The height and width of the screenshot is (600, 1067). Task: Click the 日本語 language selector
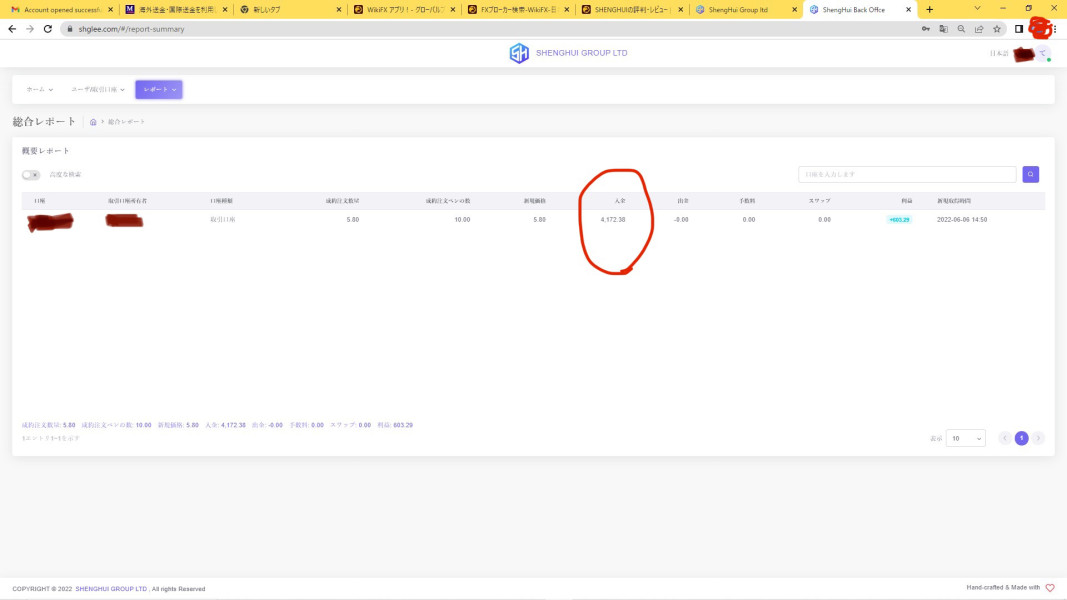pos(998,53)
